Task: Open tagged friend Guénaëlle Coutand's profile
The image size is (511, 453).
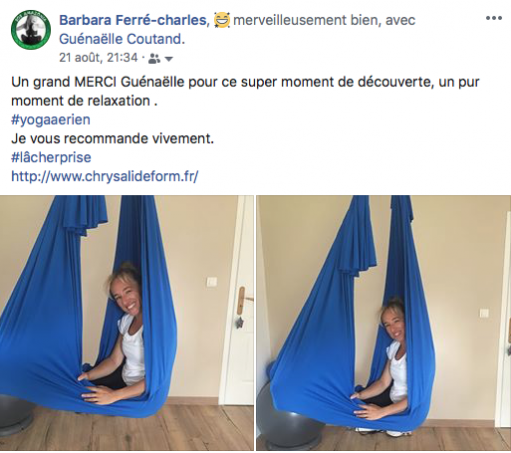Action: [x=122, y=39]
